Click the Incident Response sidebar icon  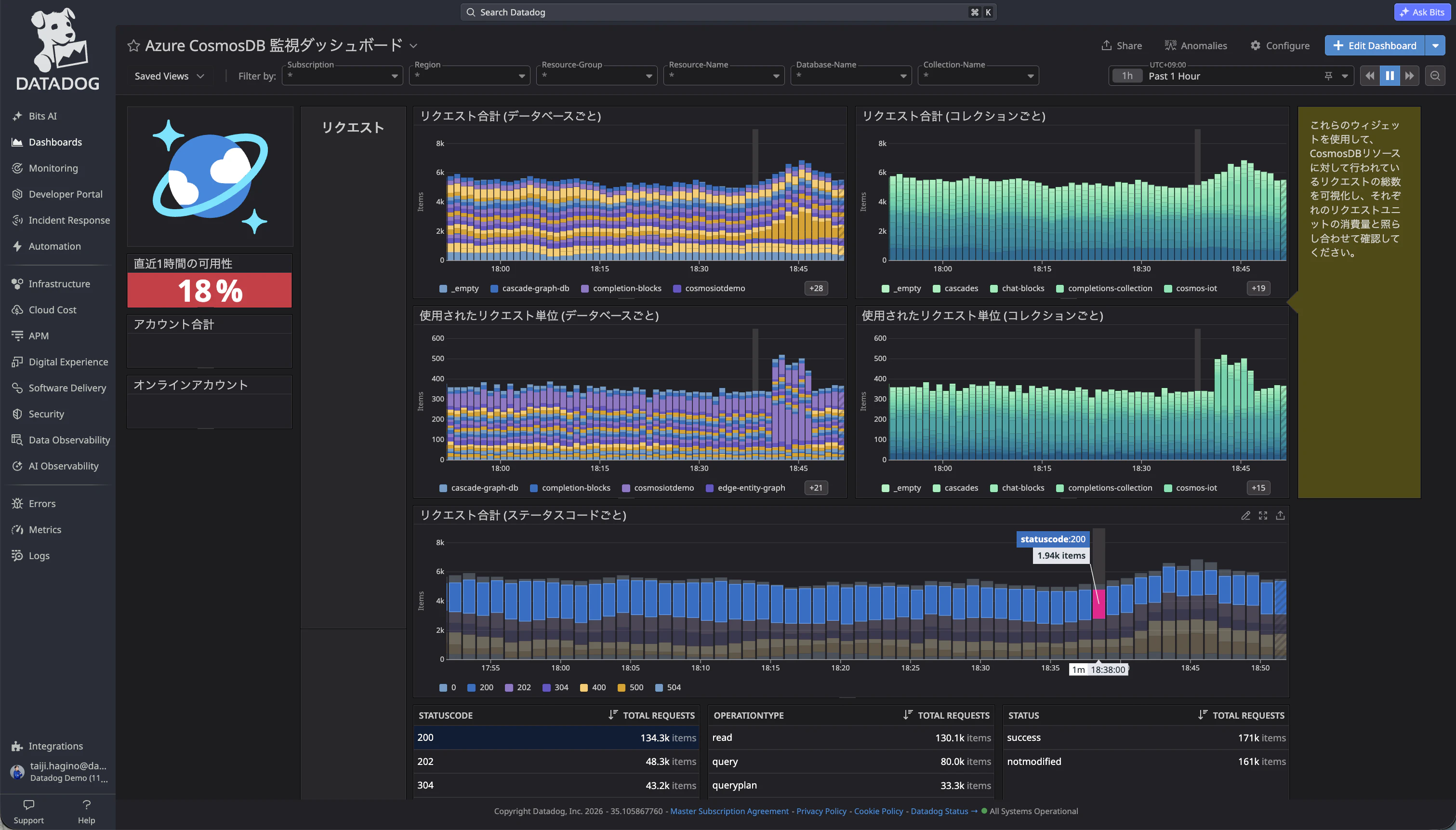point(17,221)
